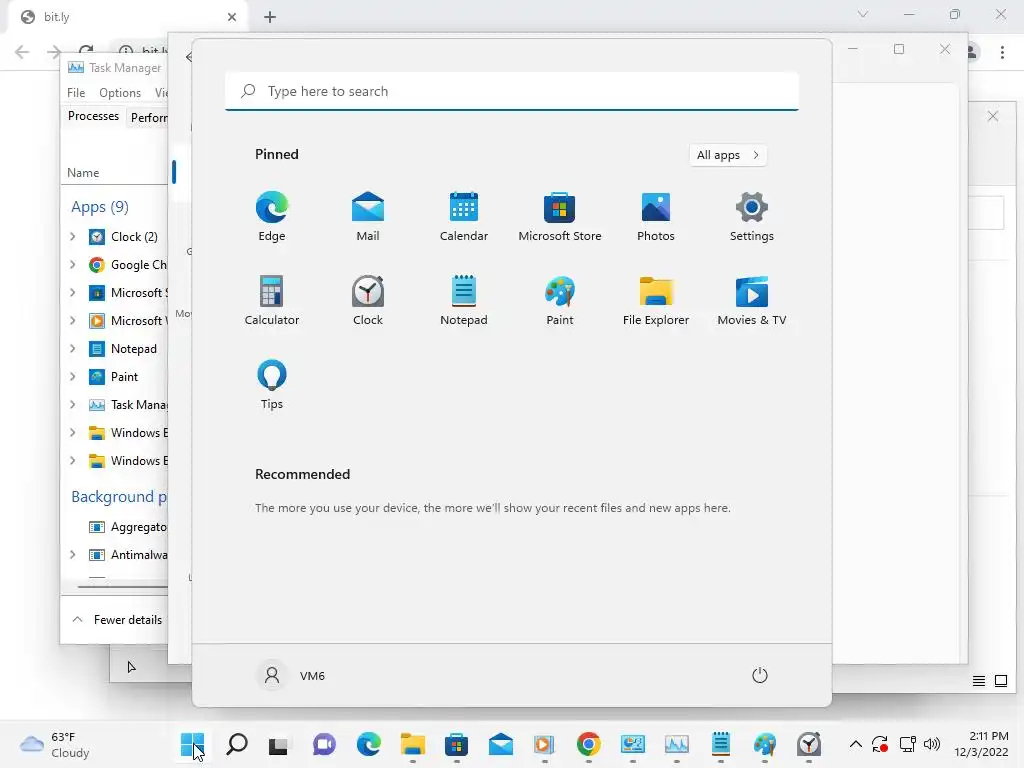
Task: Switch to large icons view in background window
Action: click(x=1000, y=681)
